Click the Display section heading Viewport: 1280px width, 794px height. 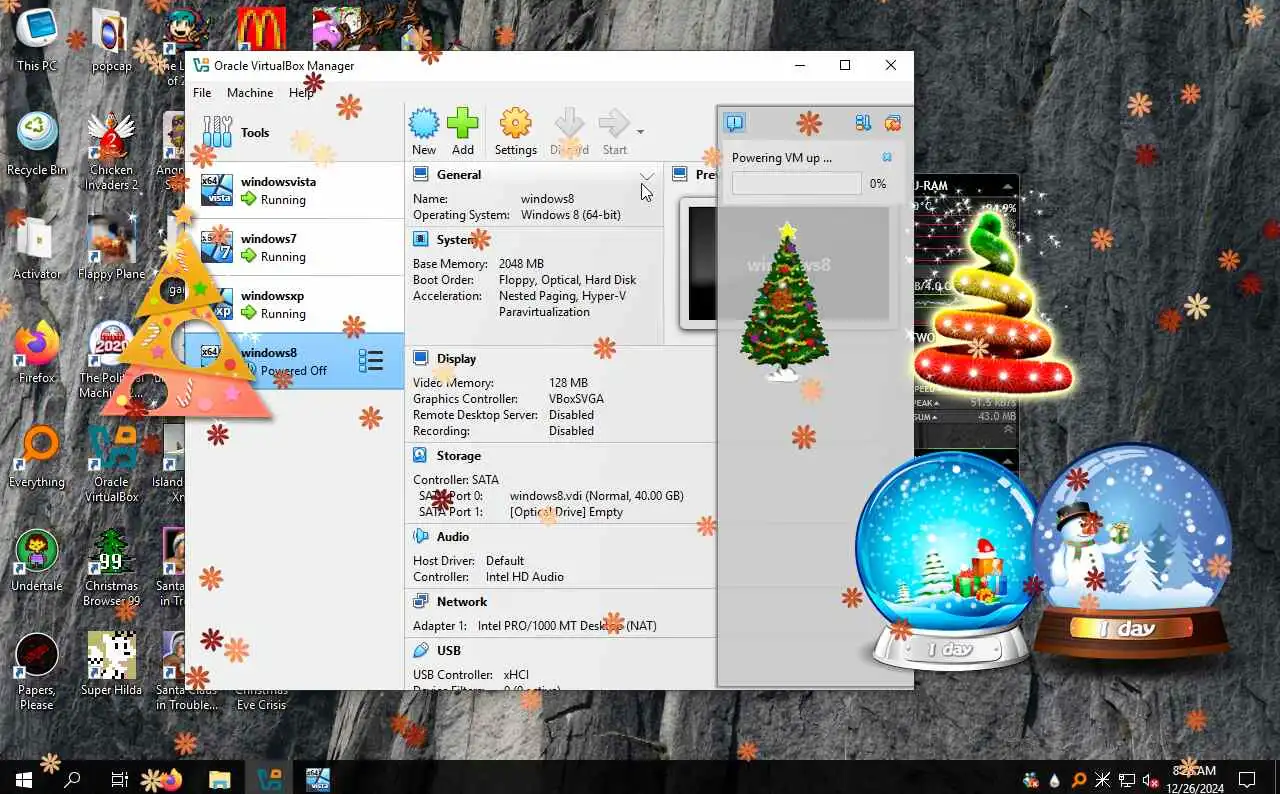coord(456,358)
